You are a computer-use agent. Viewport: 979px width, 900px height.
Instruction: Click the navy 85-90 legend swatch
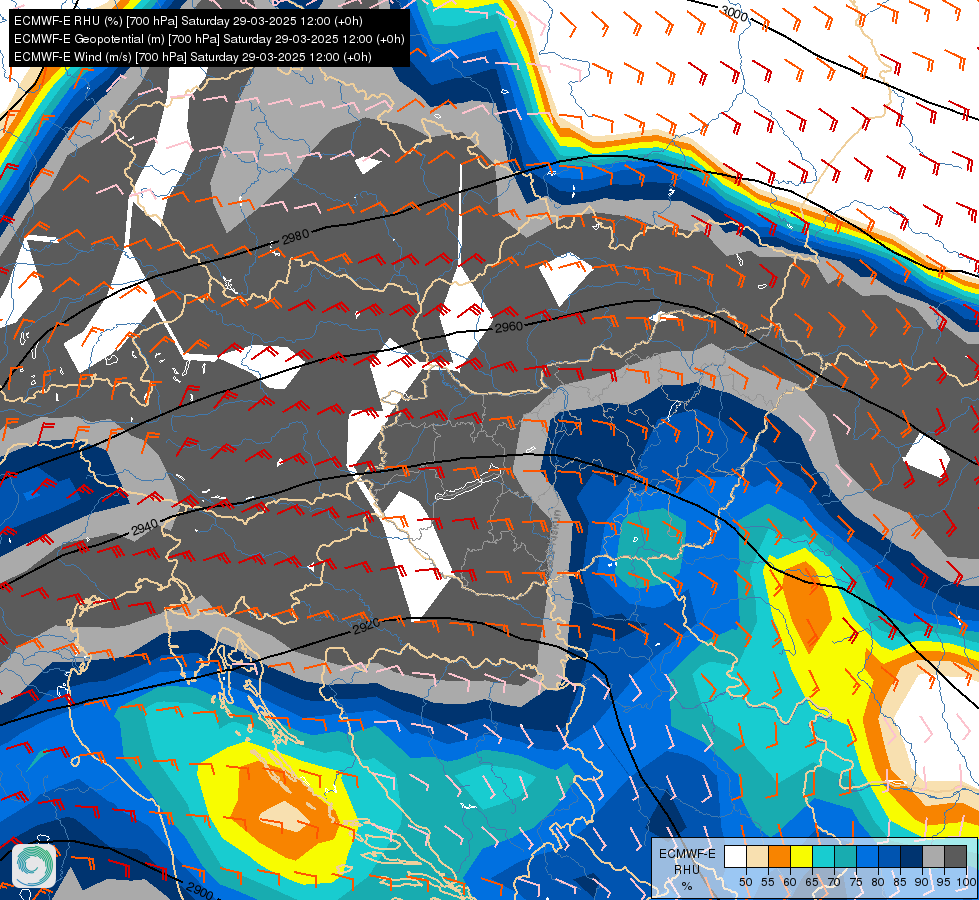pyautogui.click(x=912, y=856)
